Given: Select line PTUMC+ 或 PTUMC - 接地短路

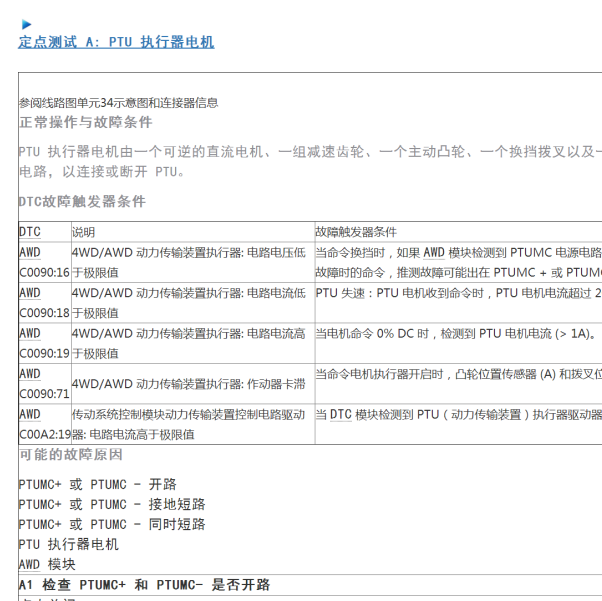Looking at the screenshot, I should coord(112,504).
